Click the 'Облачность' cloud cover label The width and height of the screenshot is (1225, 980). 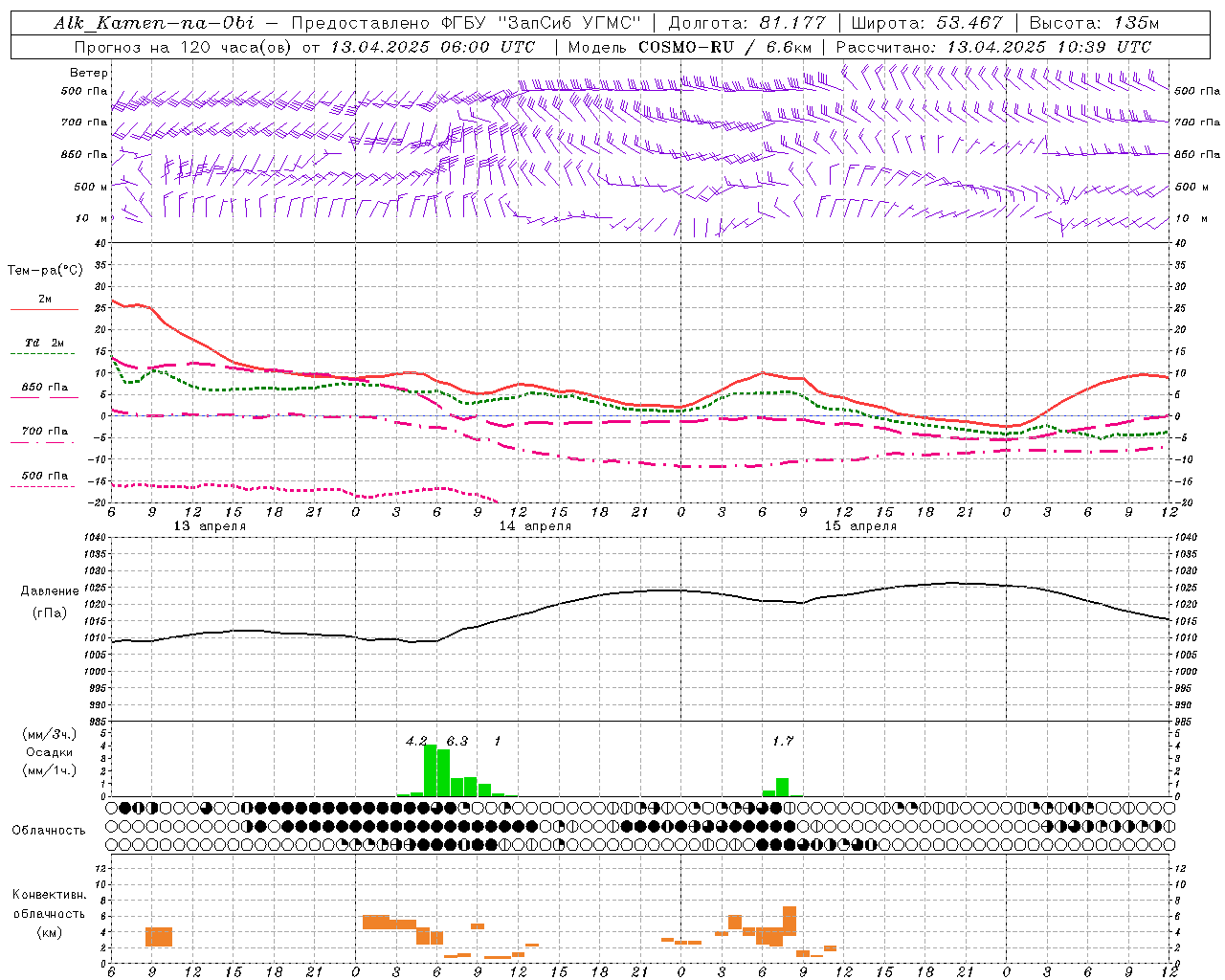49,830
